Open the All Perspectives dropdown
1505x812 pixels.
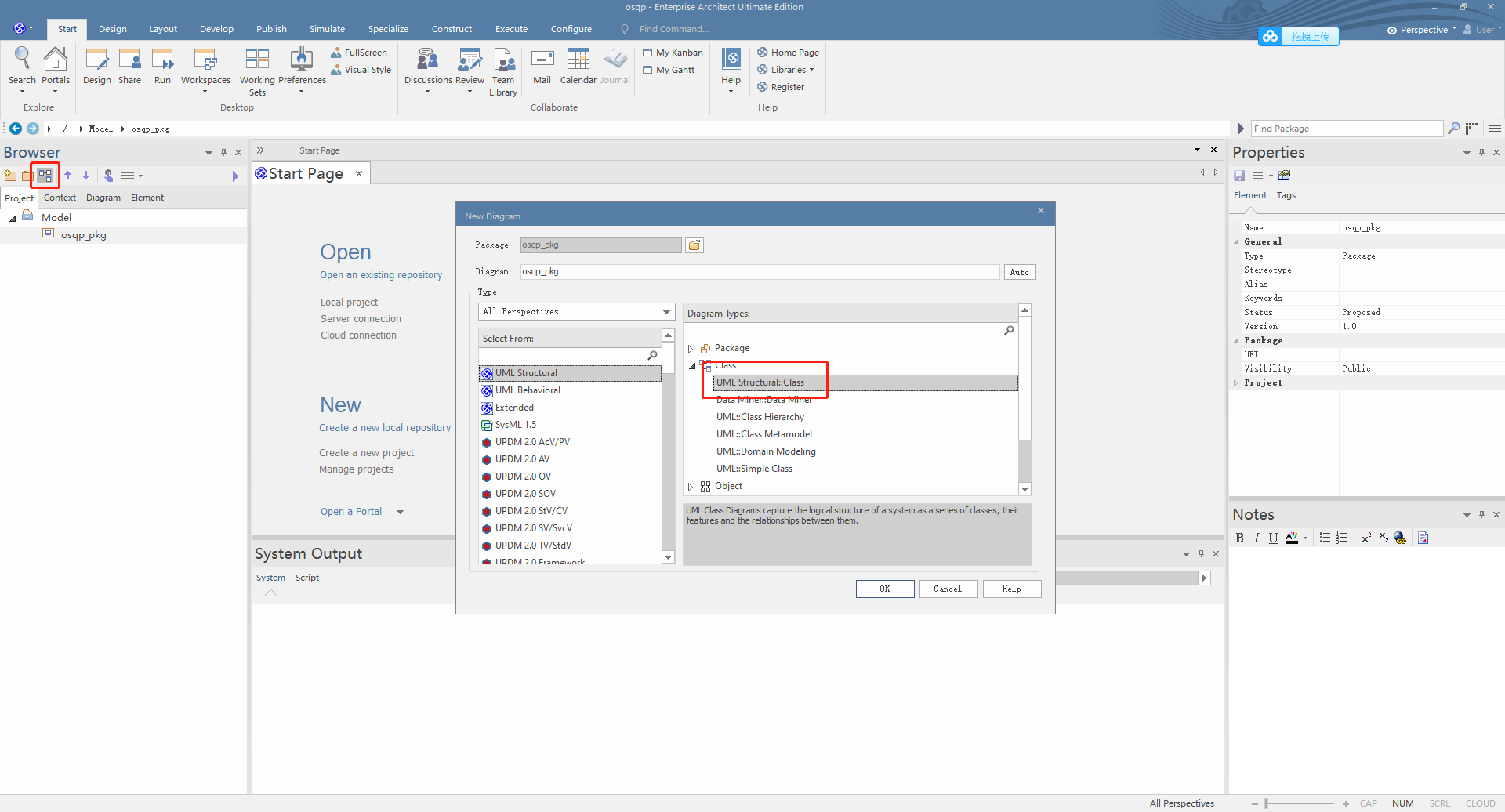577,312
